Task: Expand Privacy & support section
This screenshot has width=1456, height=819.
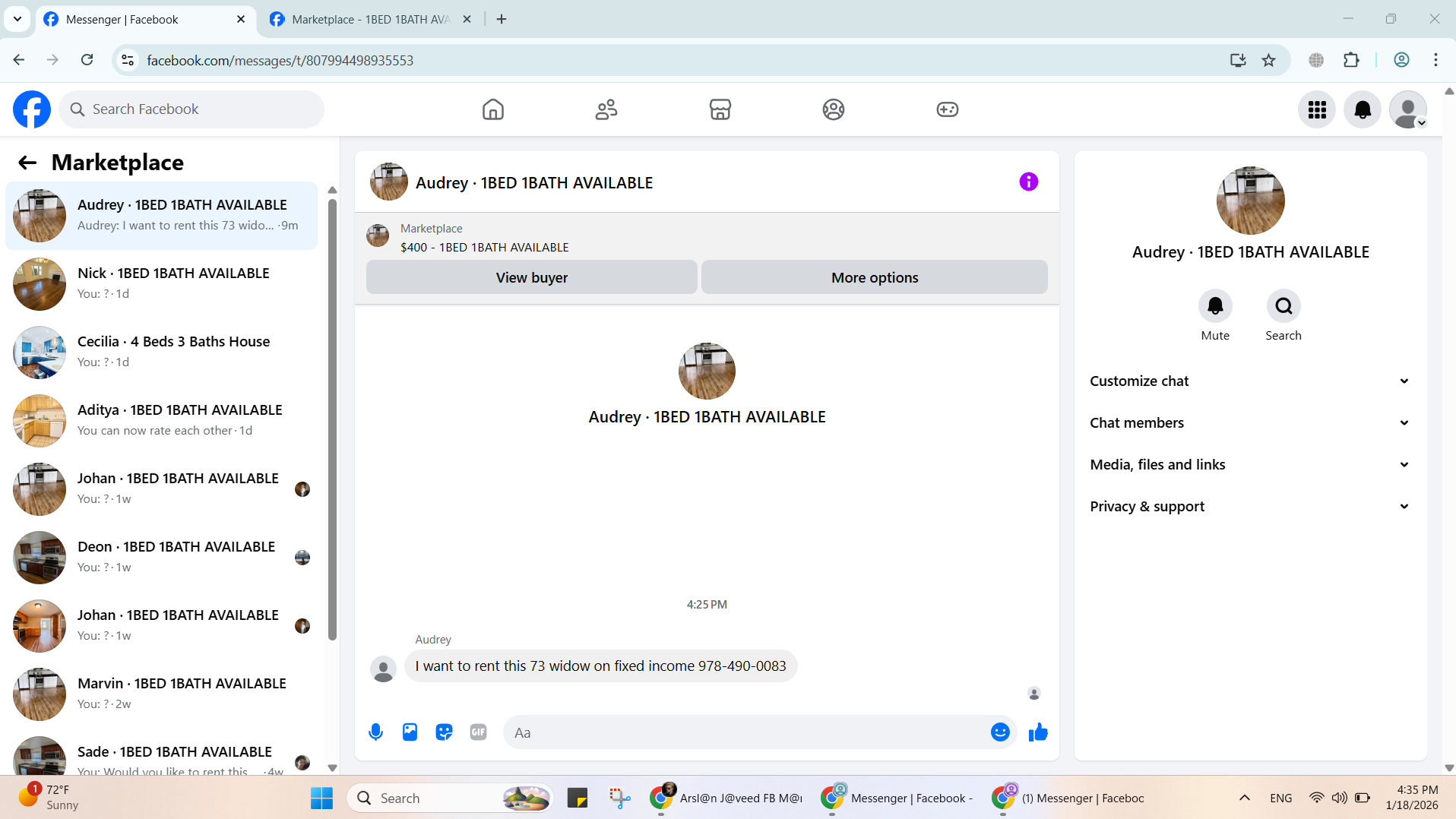Action: [1250, 507]
